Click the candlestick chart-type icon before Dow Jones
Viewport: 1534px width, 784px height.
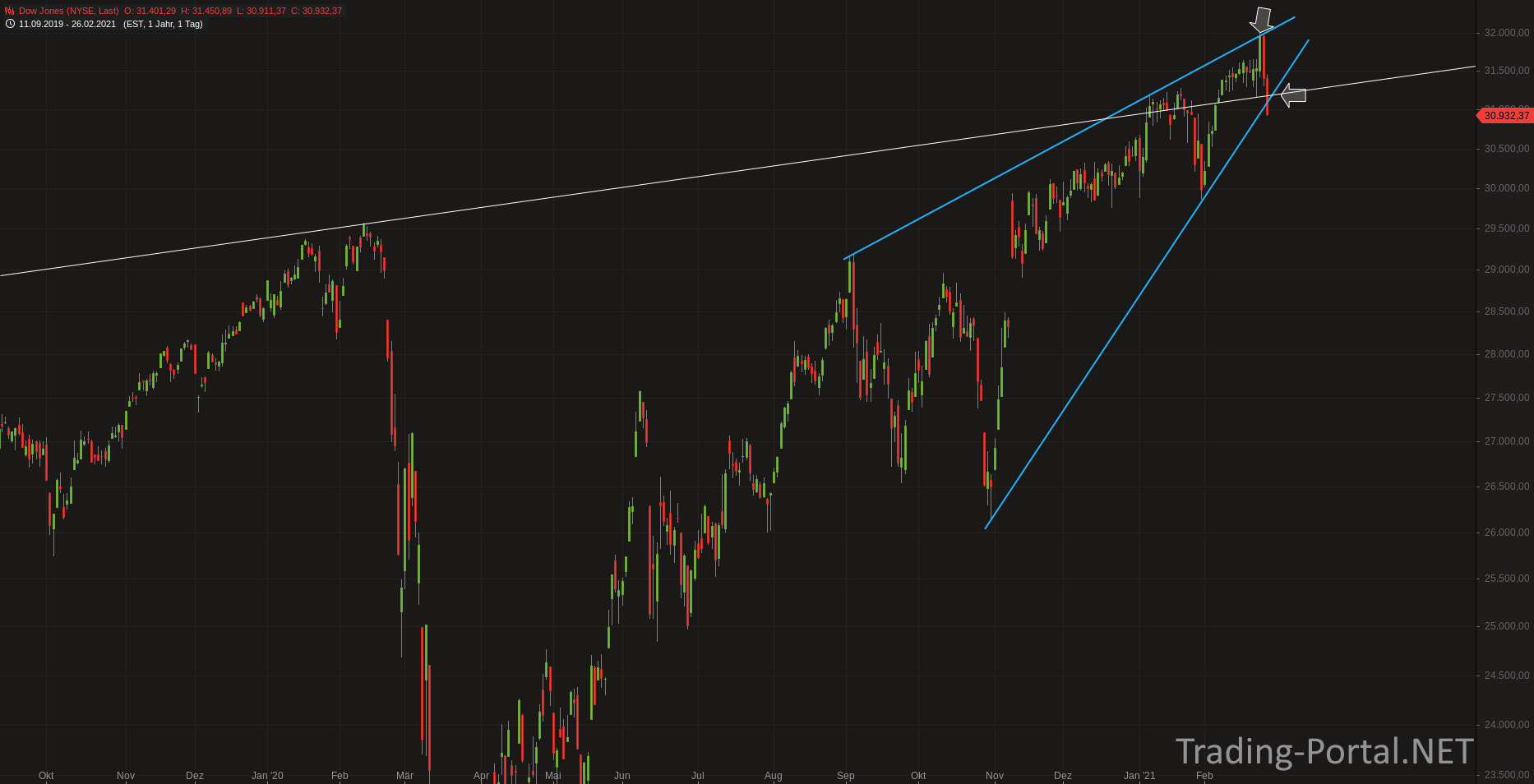10,12
